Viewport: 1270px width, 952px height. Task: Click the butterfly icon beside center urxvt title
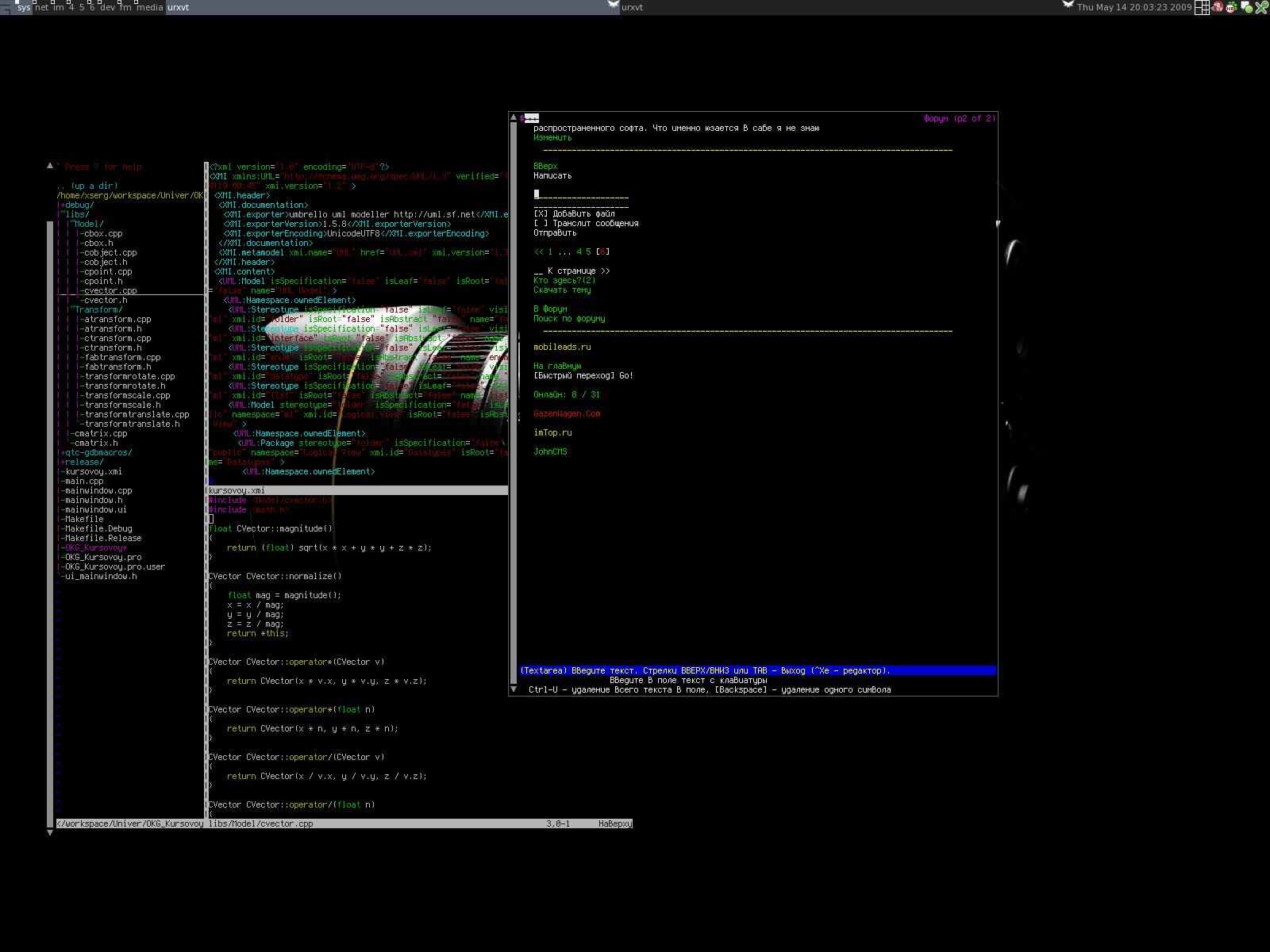(x=613, y=5)
